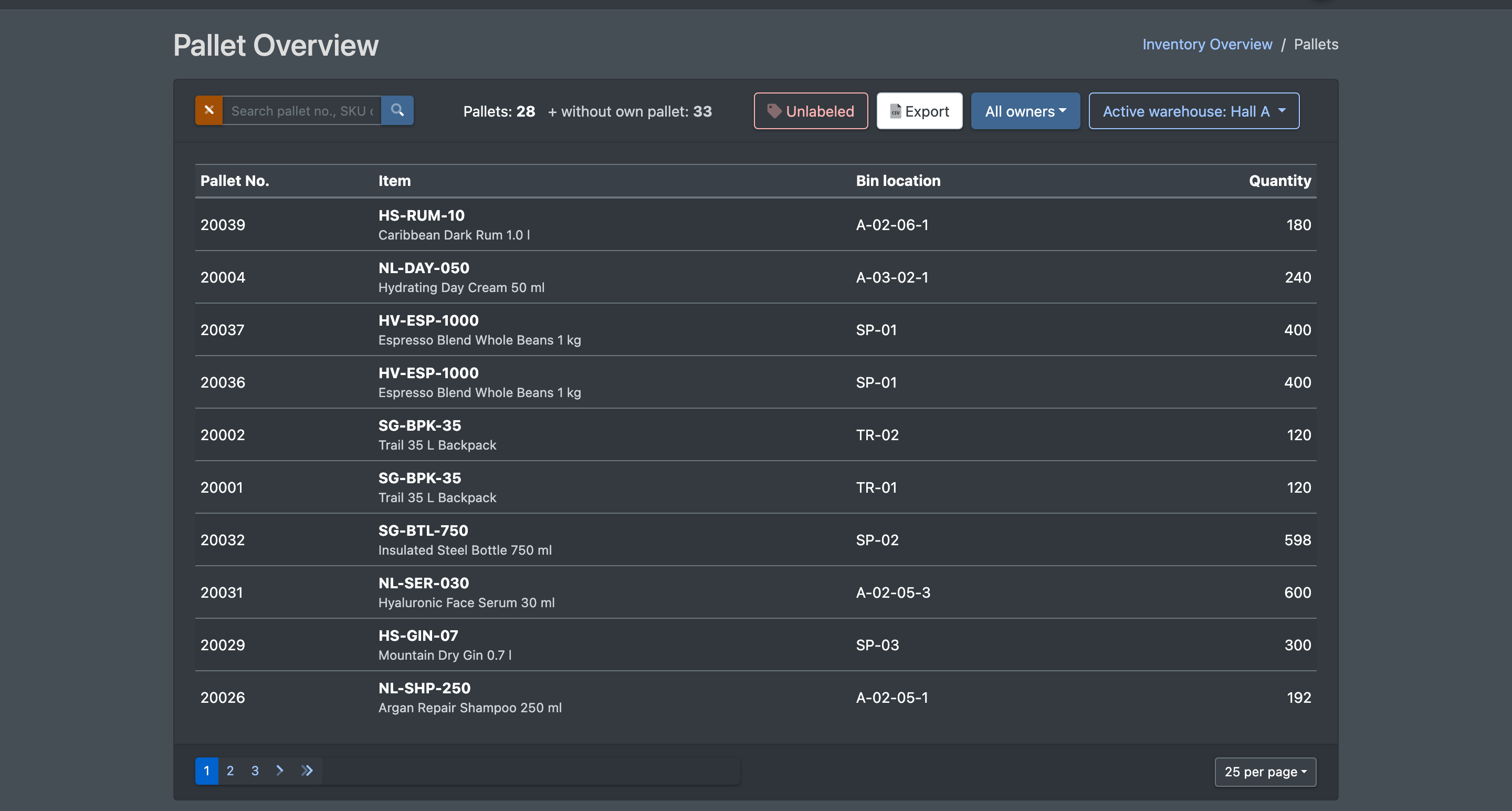Open the Inventory Overview breadcrumb link
Screen dimensions: 1512x811
click(x=1207, y=44)
